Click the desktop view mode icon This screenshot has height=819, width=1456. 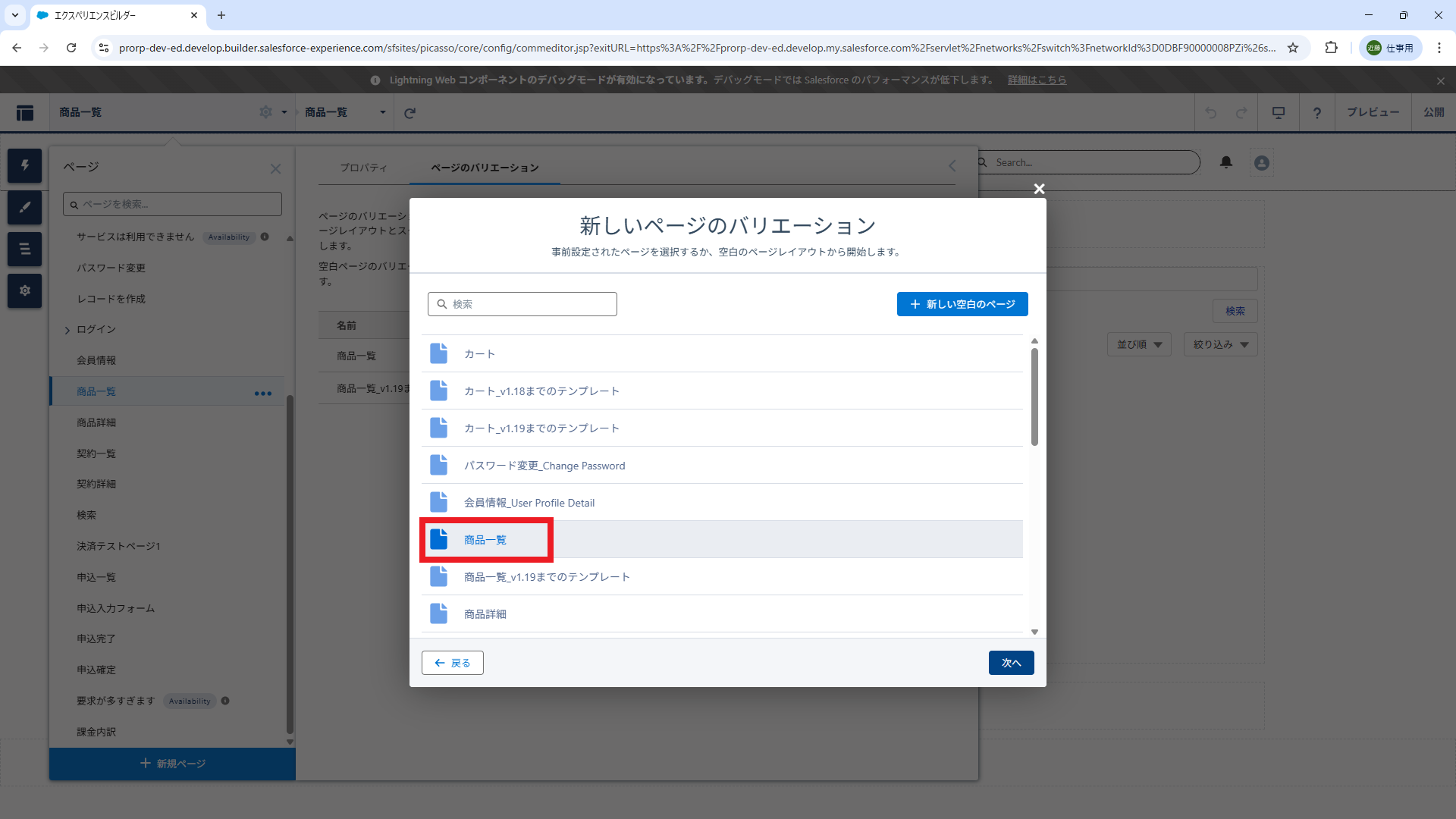pos(1279,113)
